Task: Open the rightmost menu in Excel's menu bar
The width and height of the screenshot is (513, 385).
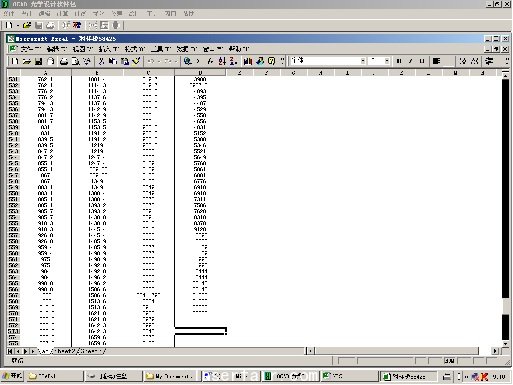Action: (x=239, y=49)
